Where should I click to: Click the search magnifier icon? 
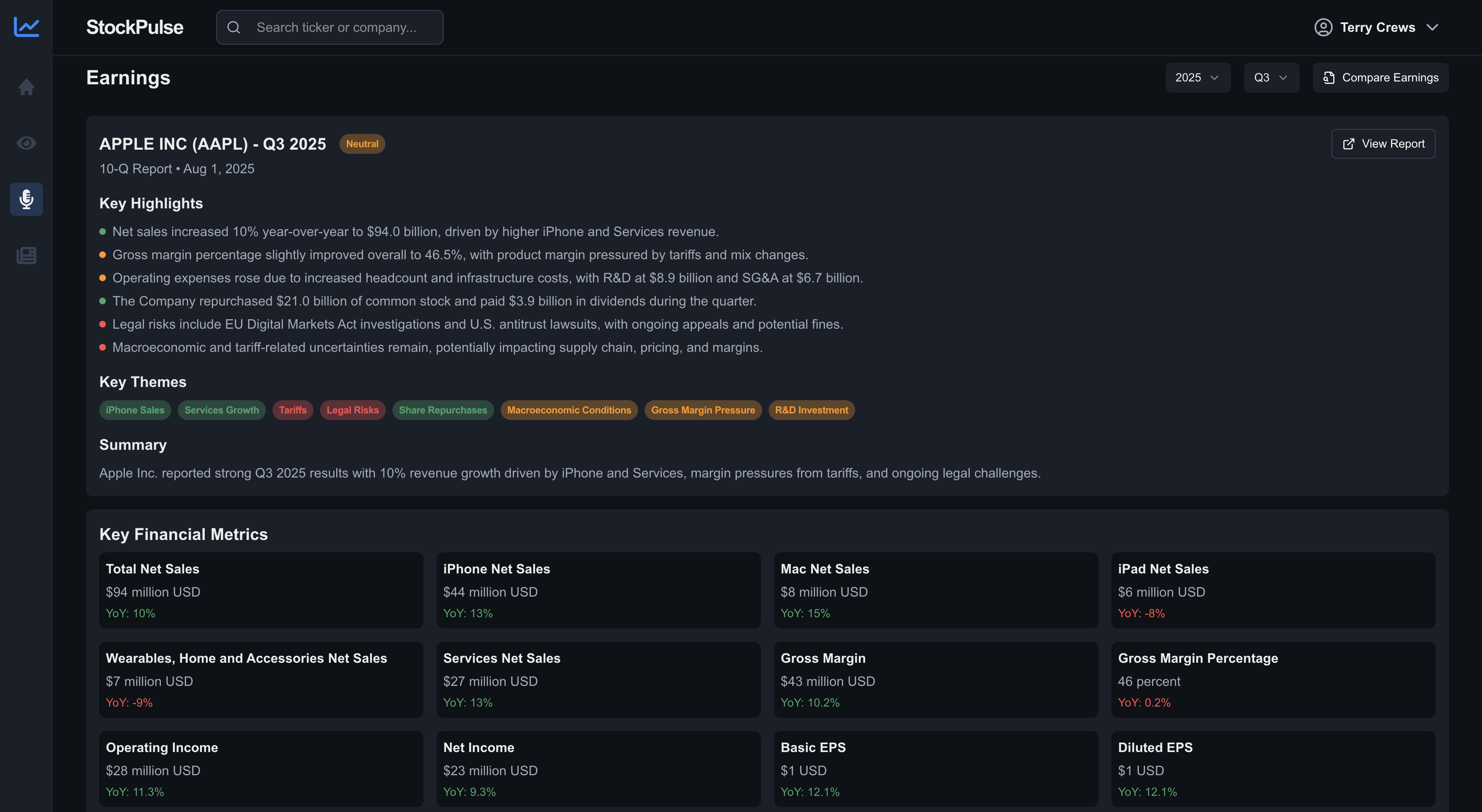click(x=234, y=28)
